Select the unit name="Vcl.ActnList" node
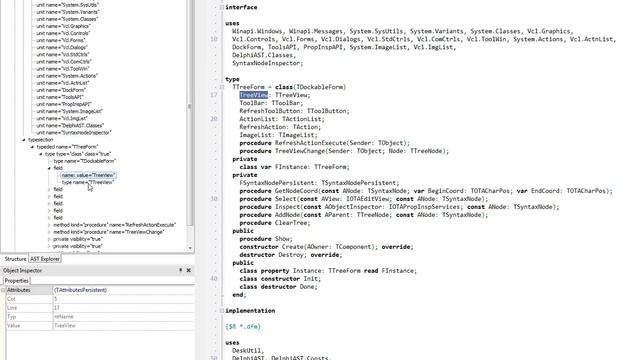Viewport: 640px width, 360px height. [62, 83]
